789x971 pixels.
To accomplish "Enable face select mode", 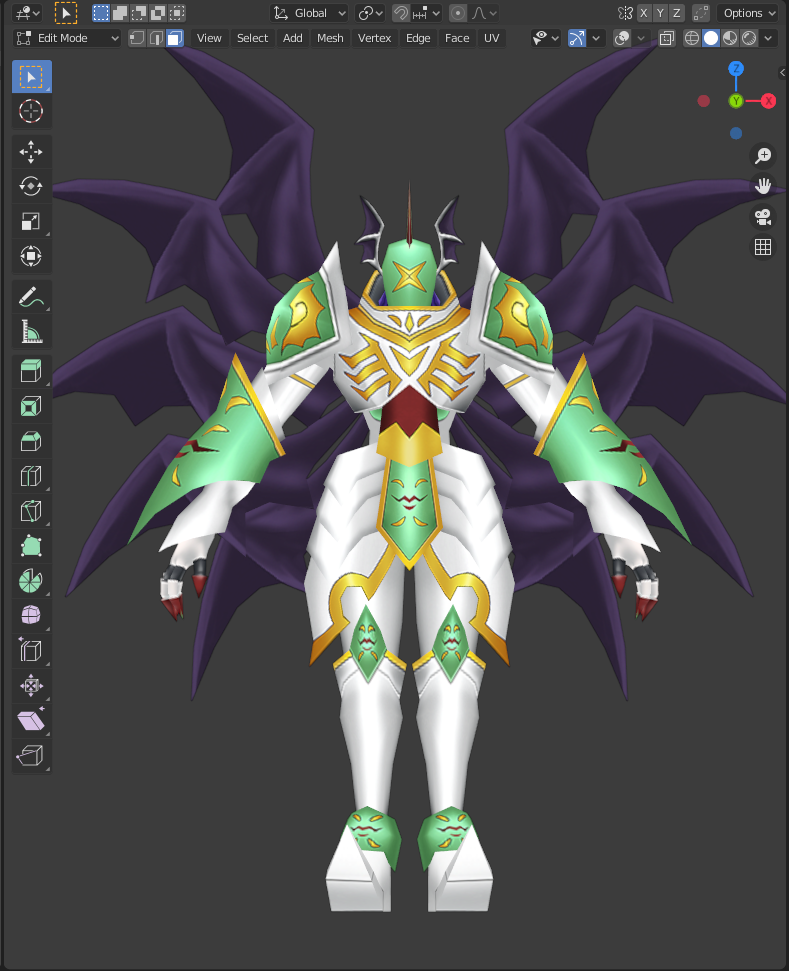I will click(175, 38).
